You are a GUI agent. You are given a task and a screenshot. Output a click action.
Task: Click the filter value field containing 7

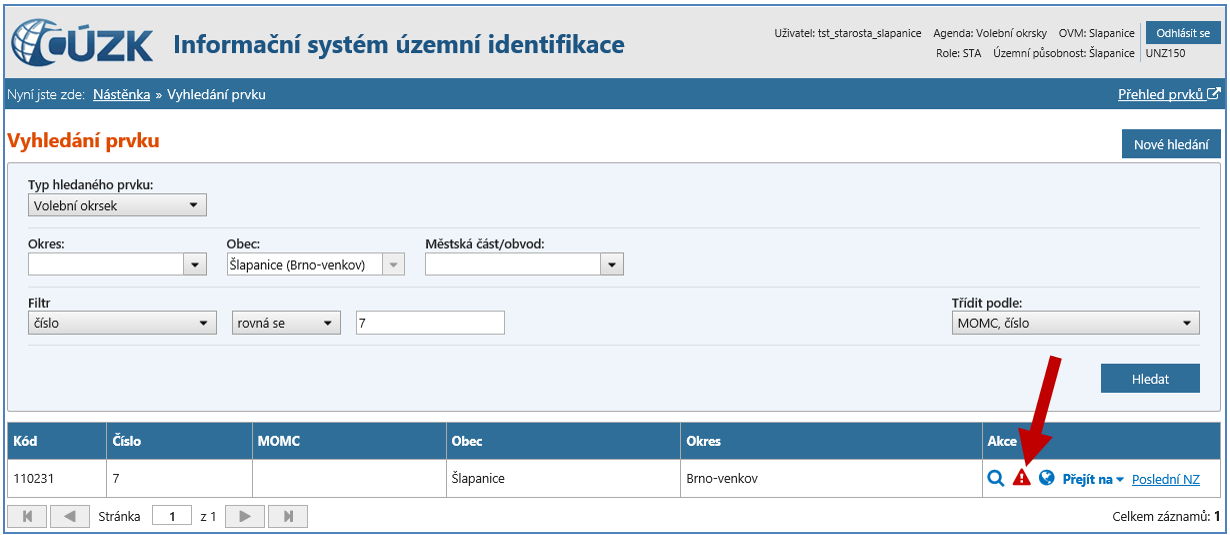tap(430, 323)
